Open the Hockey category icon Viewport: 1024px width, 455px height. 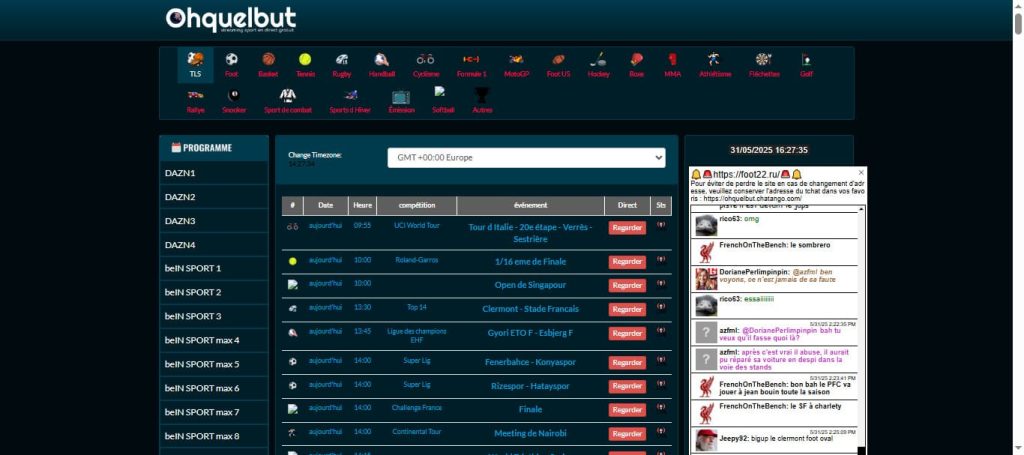pos(598,59)
